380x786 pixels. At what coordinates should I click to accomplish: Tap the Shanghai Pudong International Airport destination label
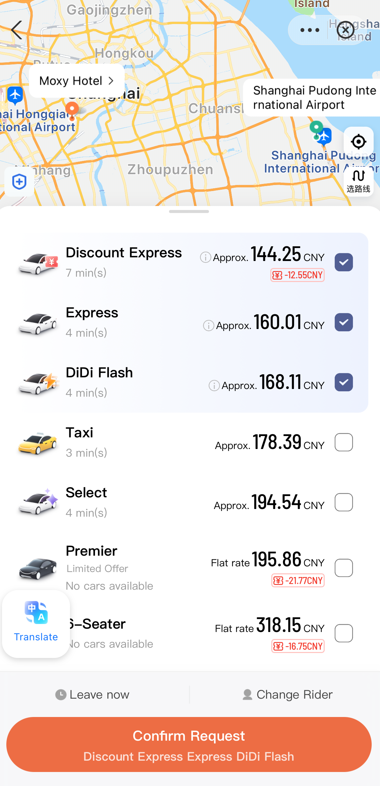(312, 98)
